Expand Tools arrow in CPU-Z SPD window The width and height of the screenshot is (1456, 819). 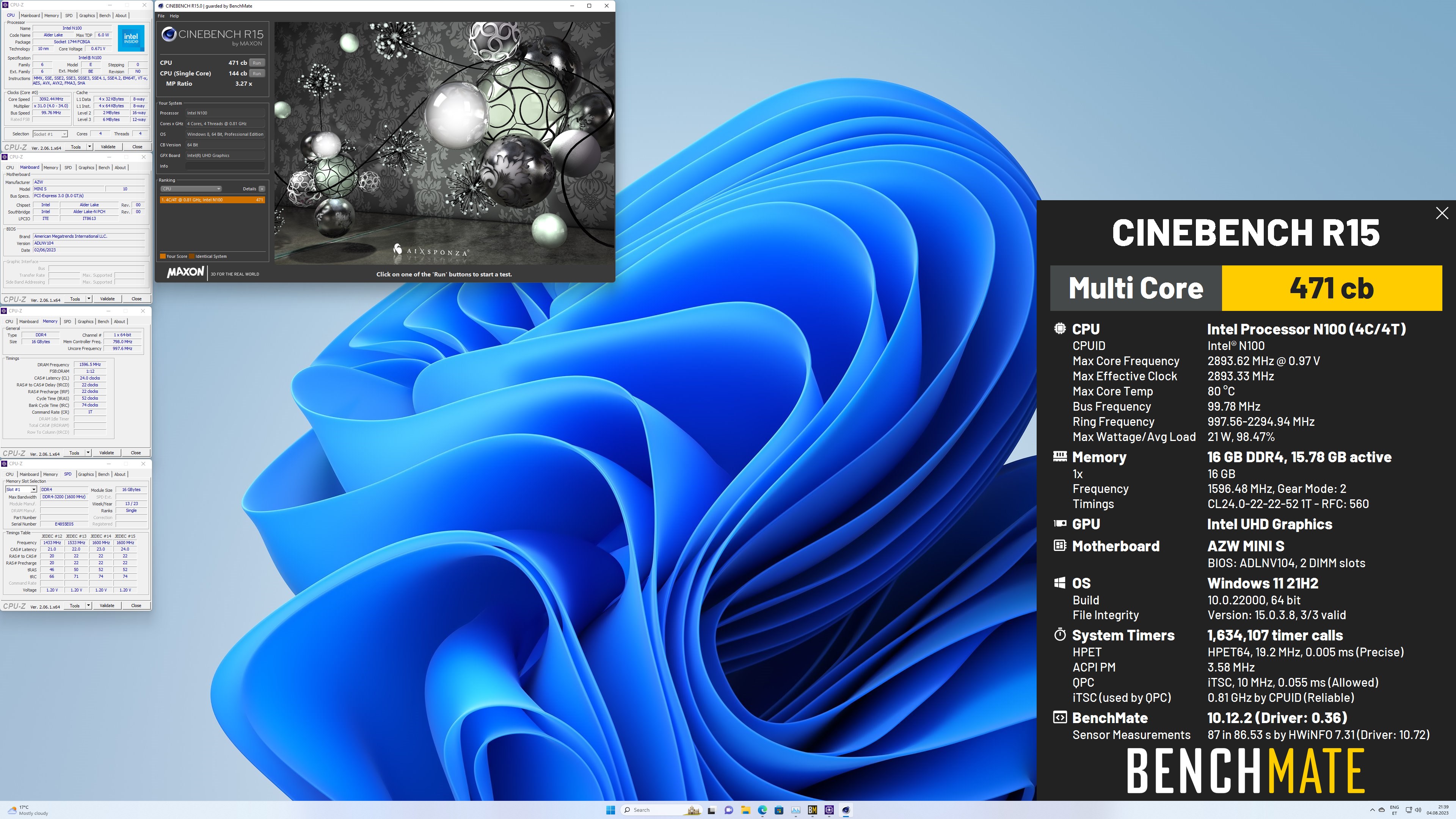pyautogui.click(x=89, y=606)
